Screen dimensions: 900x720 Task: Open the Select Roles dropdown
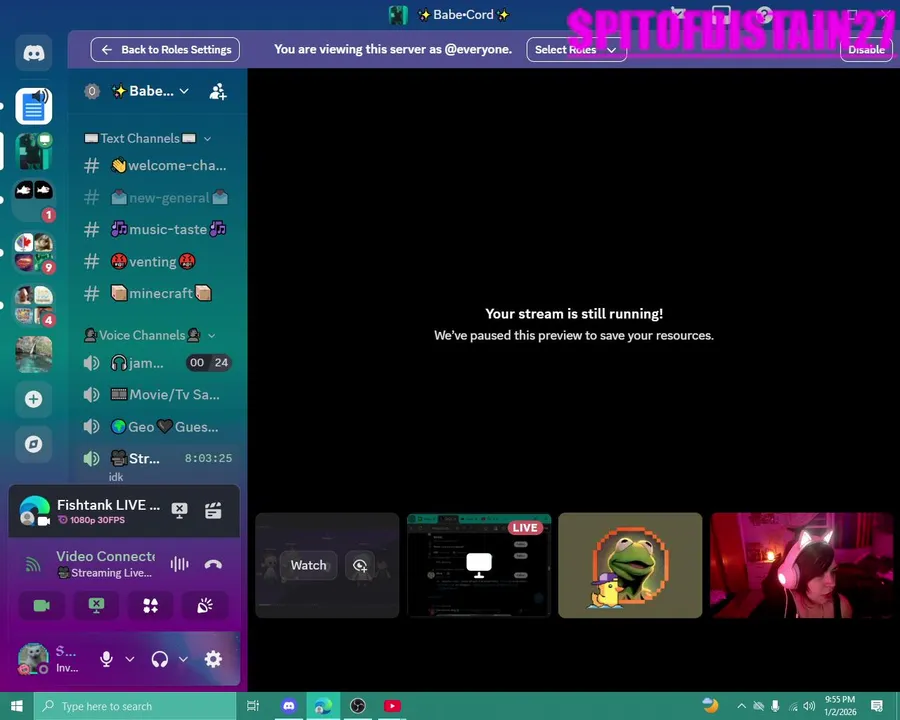[x=576, y=50]
